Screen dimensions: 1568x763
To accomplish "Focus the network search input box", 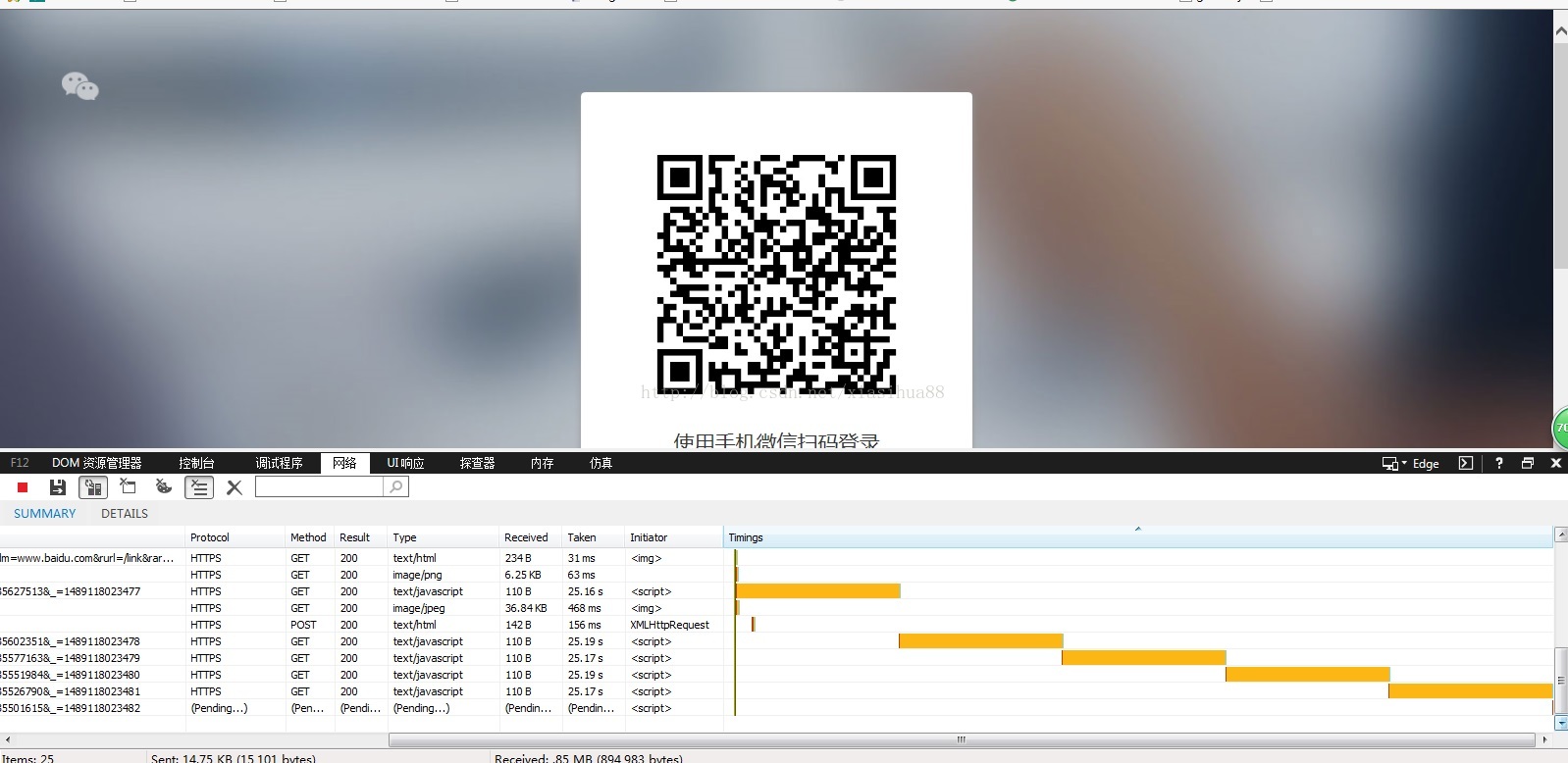I will point(319,486).
